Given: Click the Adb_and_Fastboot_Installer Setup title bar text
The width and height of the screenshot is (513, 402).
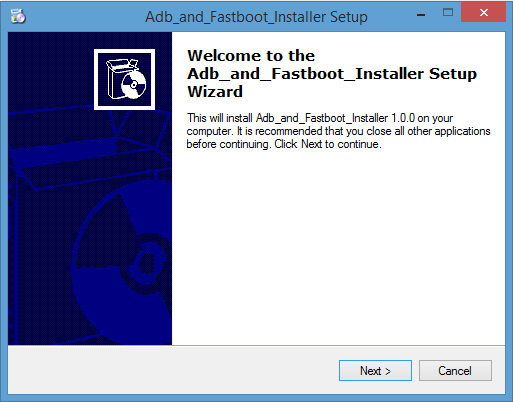Looking at the screenshot, I should tap(256, 17).
